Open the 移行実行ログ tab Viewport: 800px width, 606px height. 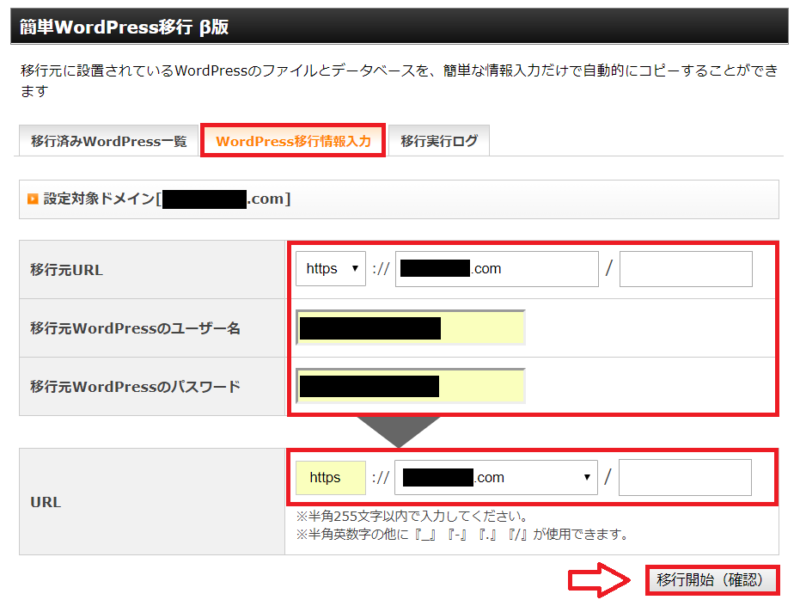tap(439, 141)
